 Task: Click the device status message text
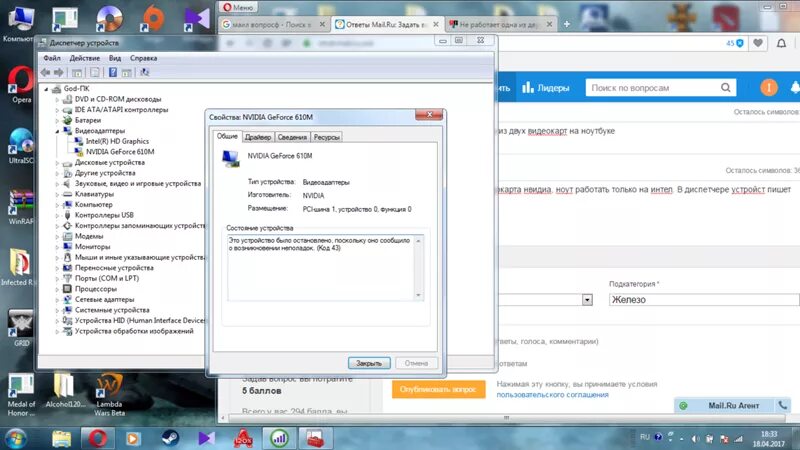319,244
